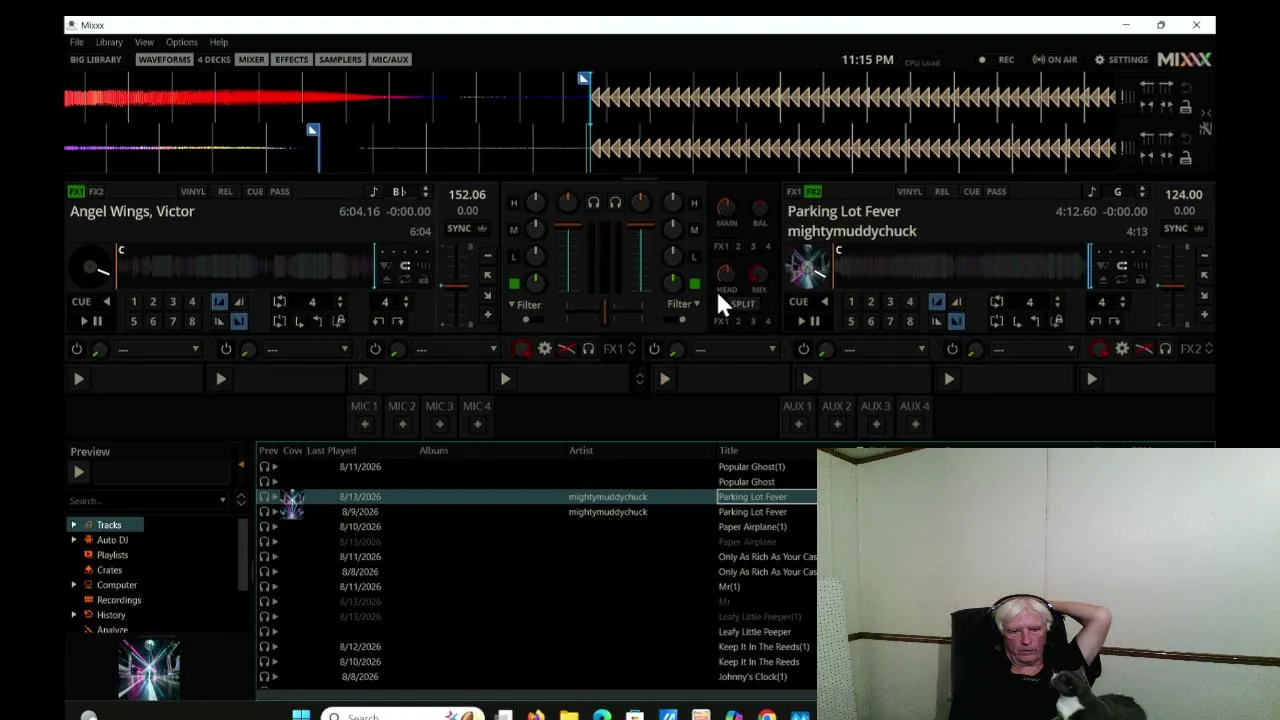Play the Preview deck
1280x720 pixels.
click(x=79, y=472)
